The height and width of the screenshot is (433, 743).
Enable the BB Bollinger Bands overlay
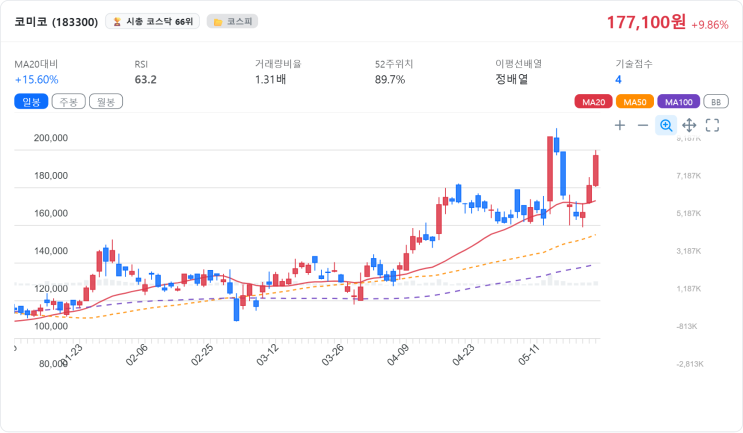coord(716,102)
